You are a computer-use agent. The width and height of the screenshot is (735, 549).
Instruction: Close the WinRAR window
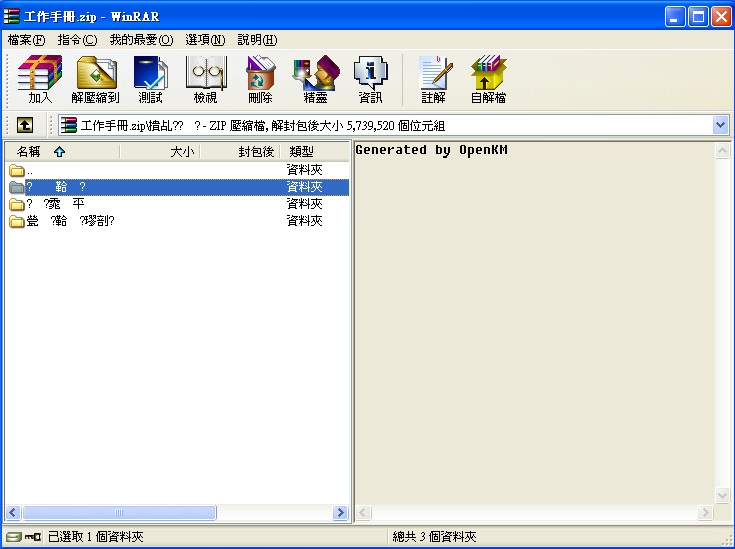pyautogui.click(x=721, y=17)
